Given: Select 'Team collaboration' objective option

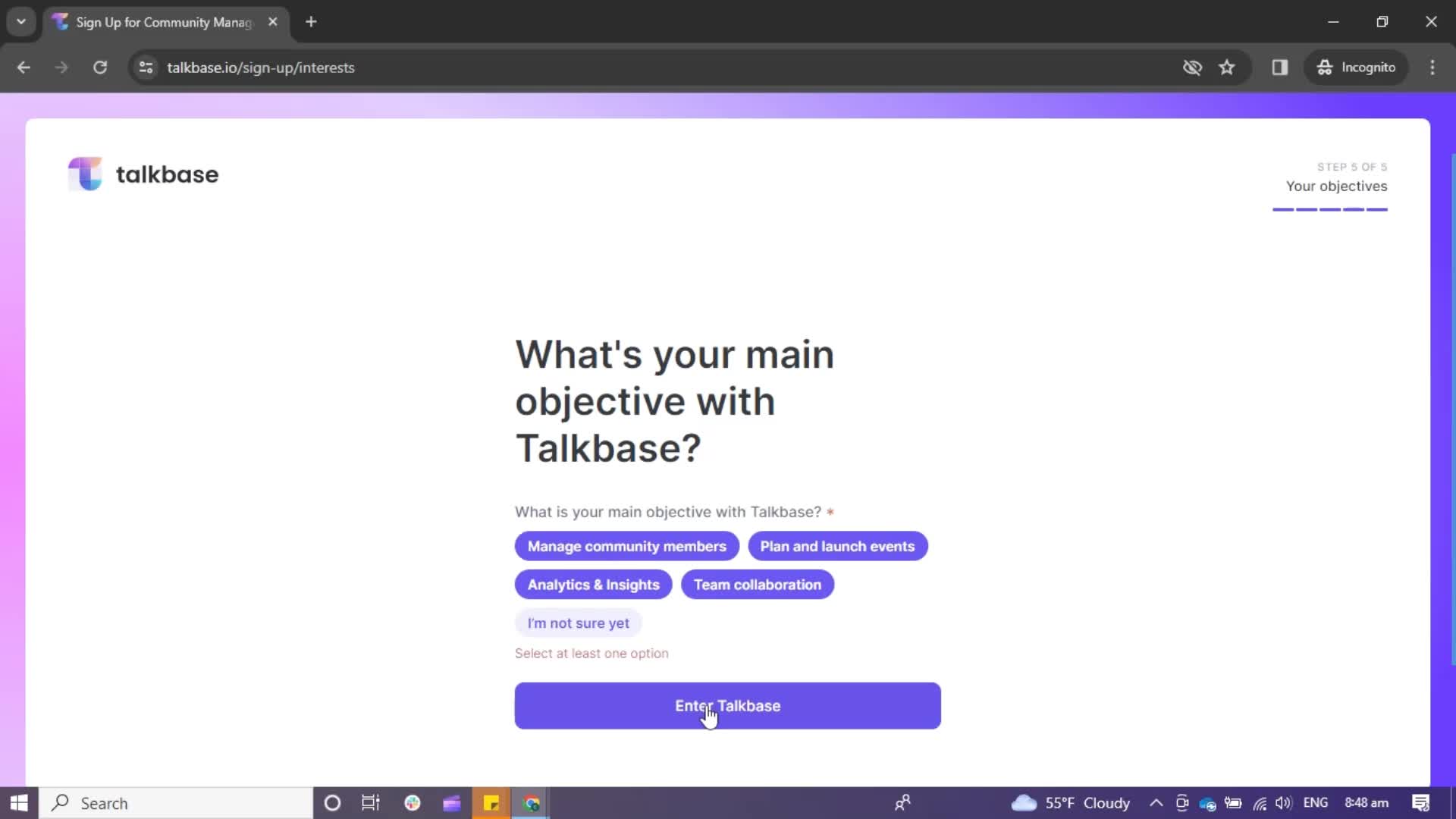Looking at the screenshot, I should 757,585.
